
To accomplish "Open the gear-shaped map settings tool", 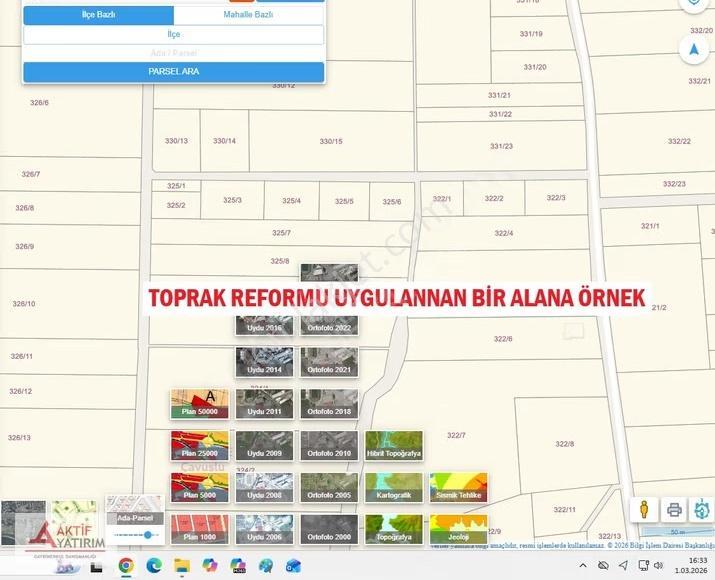I will [701, 509].
